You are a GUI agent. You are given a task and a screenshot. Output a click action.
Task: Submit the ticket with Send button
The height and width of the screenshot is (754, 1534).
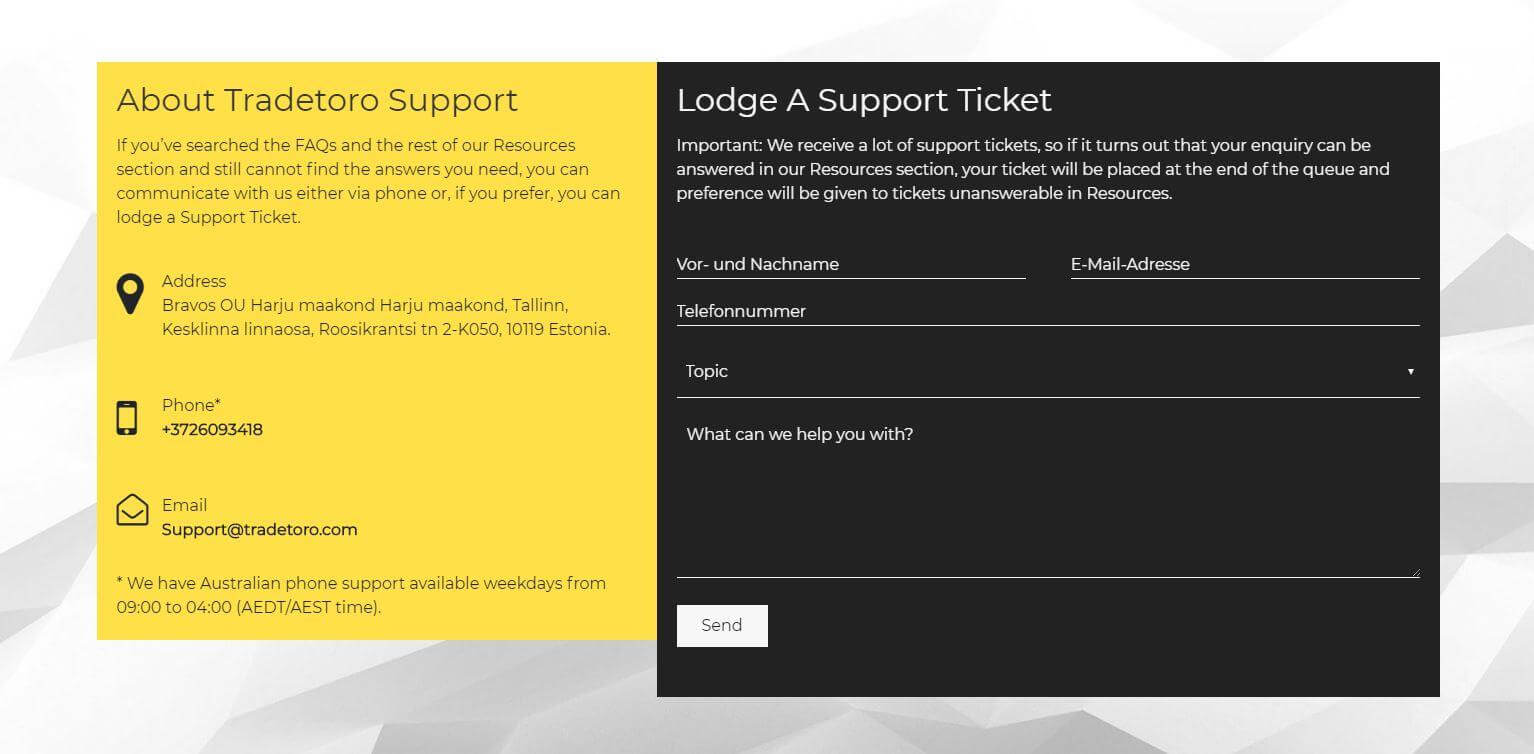click(722, 626)
